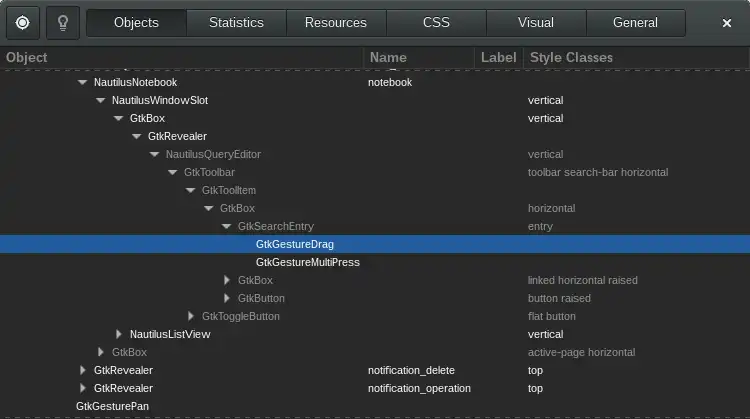
Task: Expand the GtkButton tree item
Action: [x=227, y=298]
